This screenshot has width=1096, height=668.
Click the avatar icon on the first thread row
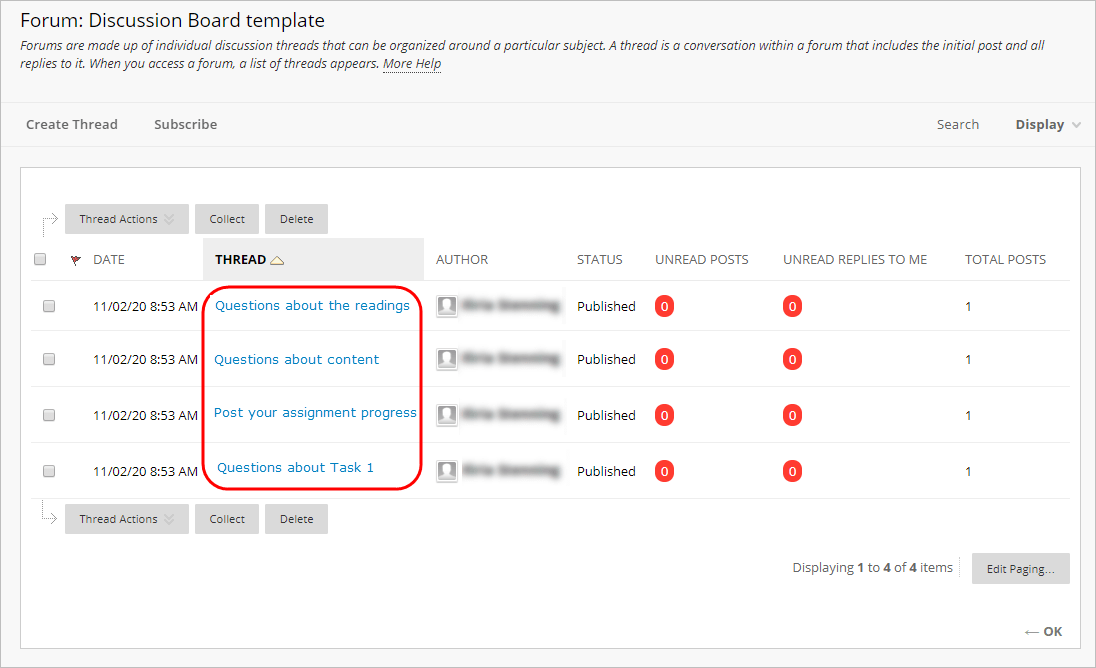click(x=447, y=305)
